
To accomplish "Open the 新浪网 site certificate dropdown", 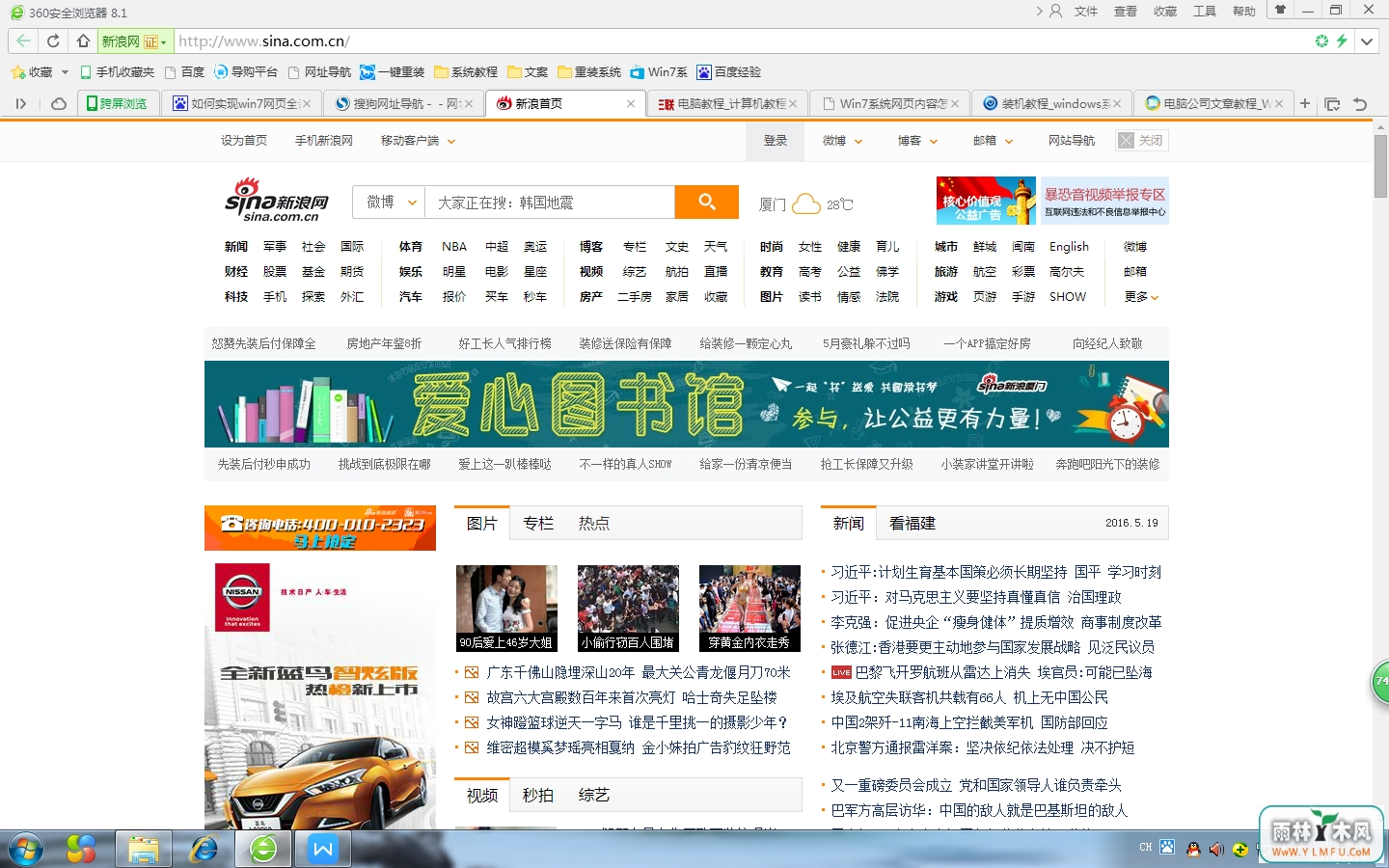I will (x=135, y=41).
